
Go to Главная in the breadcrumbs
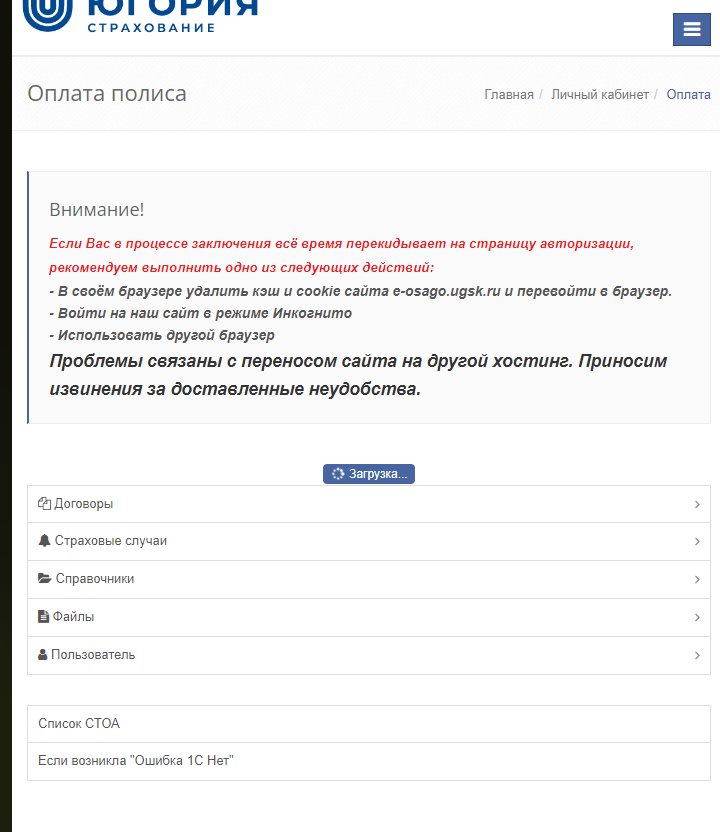pyautogui.click(x=509, y=95)
